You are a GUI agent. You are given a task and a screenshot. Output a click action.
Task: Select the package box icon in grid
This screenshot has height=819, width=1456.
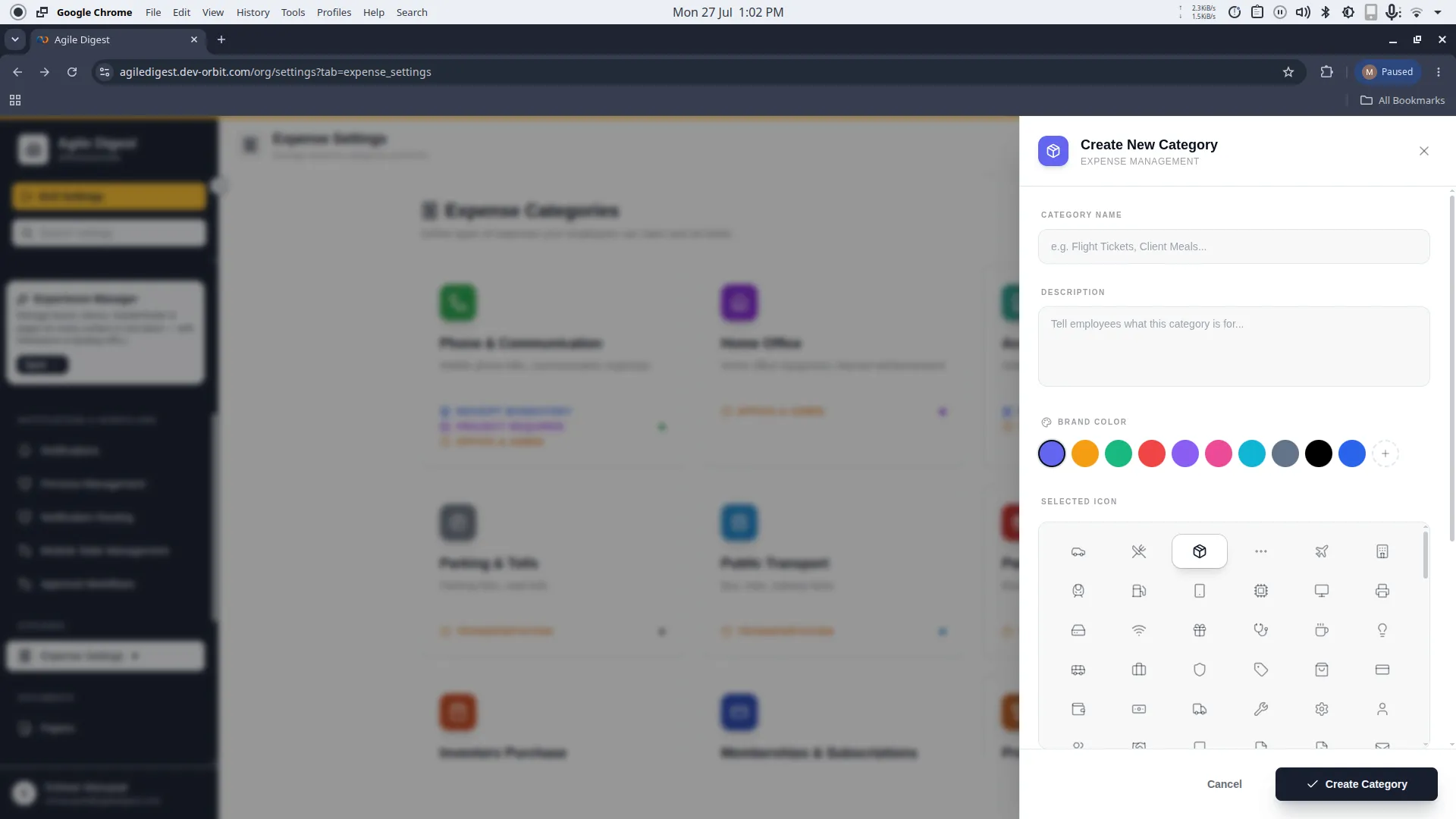[x=1199, y=551]
